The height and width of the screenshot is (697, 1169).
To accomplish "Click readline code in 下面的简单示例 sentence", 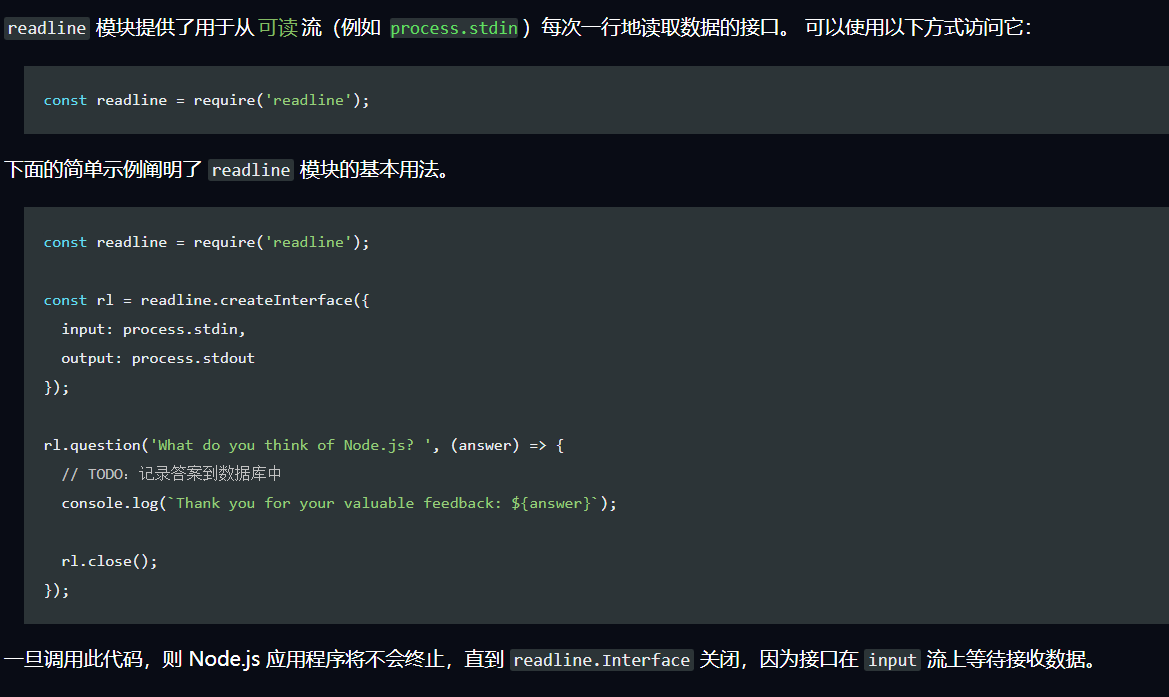I will [x=250, y=170].
